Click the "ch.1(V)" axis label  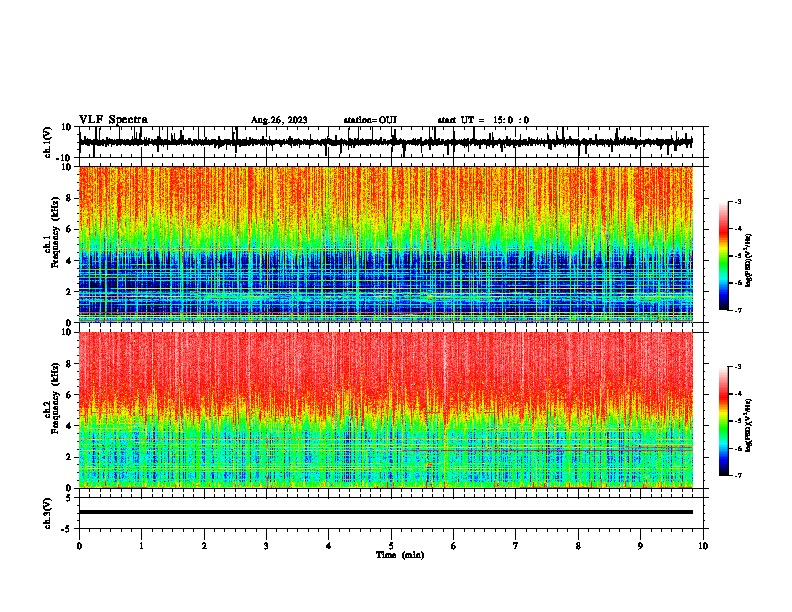pos(48,142)
